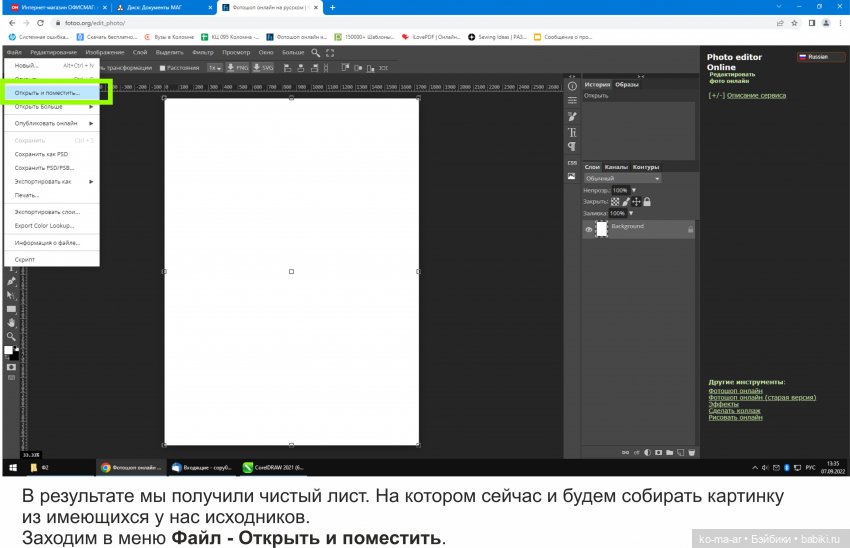Open the Редактирование menu
This screenshot has height=548, width=850.
53,53
